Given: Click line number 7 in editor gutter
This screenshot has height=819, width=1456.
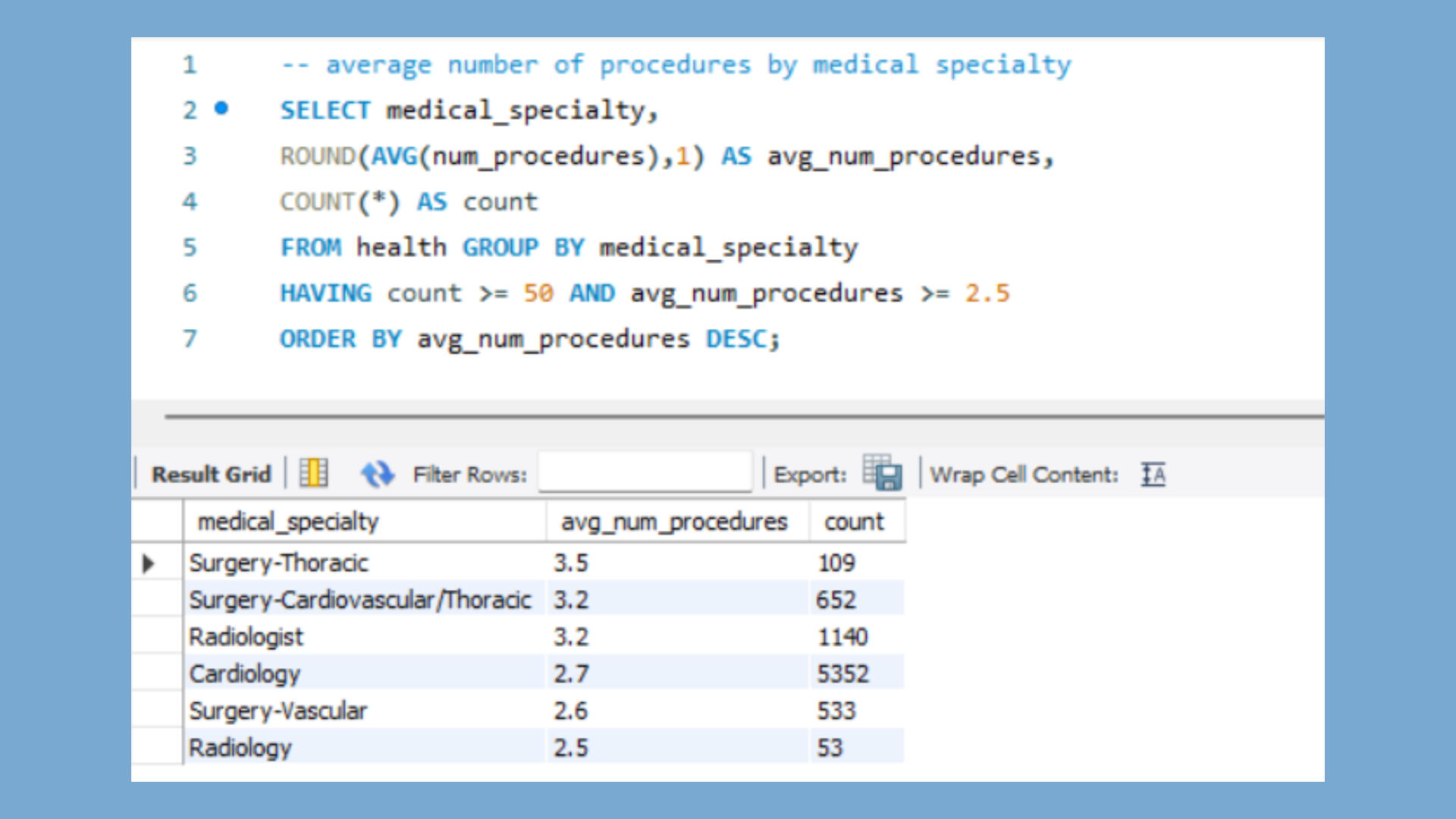Looking at the screenshot, I should 190,338.
